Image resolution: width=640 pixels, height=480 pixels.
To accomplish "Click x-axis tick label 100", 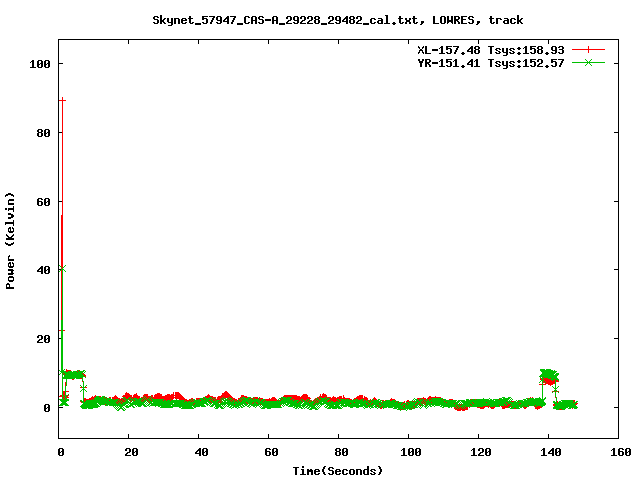I will [x=411, y=452].
